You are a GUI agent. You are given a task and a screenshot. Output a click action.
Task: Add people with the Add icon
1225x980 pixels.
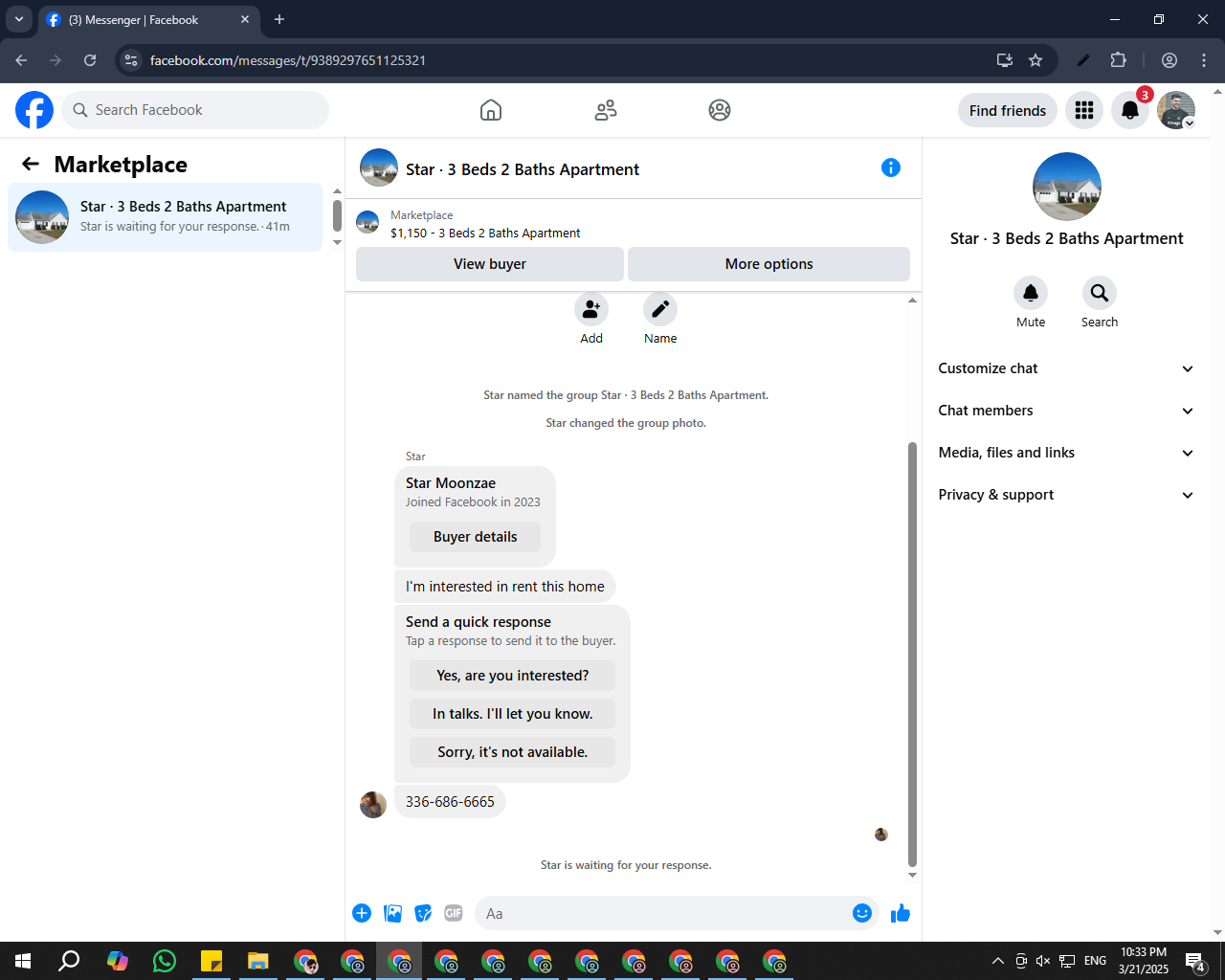[x=591, y=309]
